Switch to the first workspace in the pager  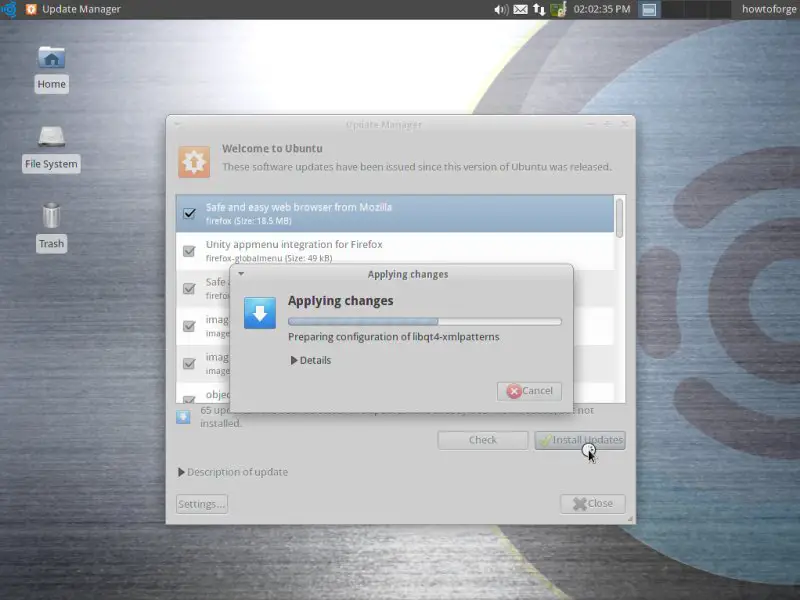pos(649,9)
